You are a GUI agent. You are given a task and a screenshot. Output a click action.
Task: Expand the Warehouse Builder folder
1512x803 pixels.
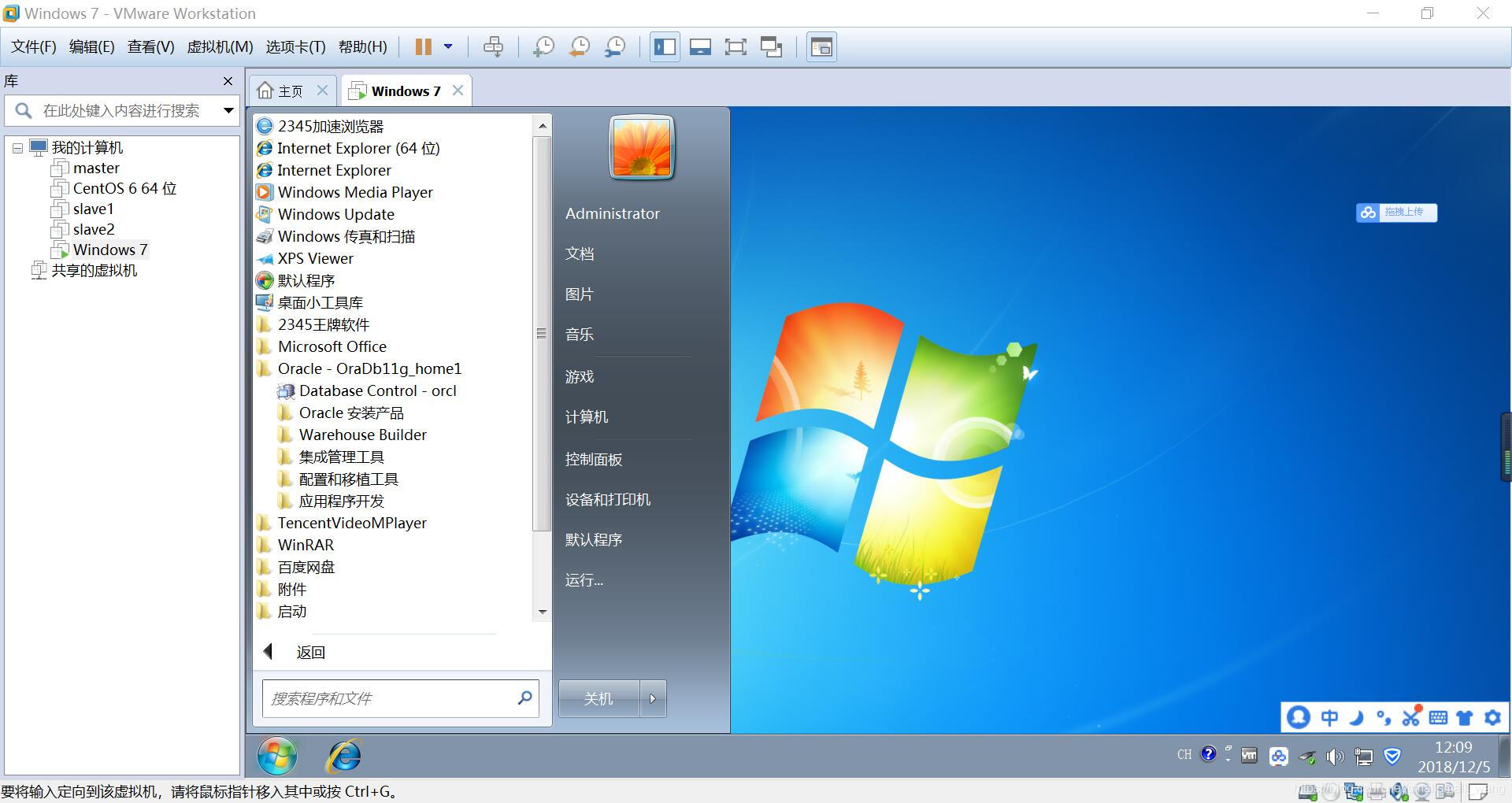coord(353,435)
